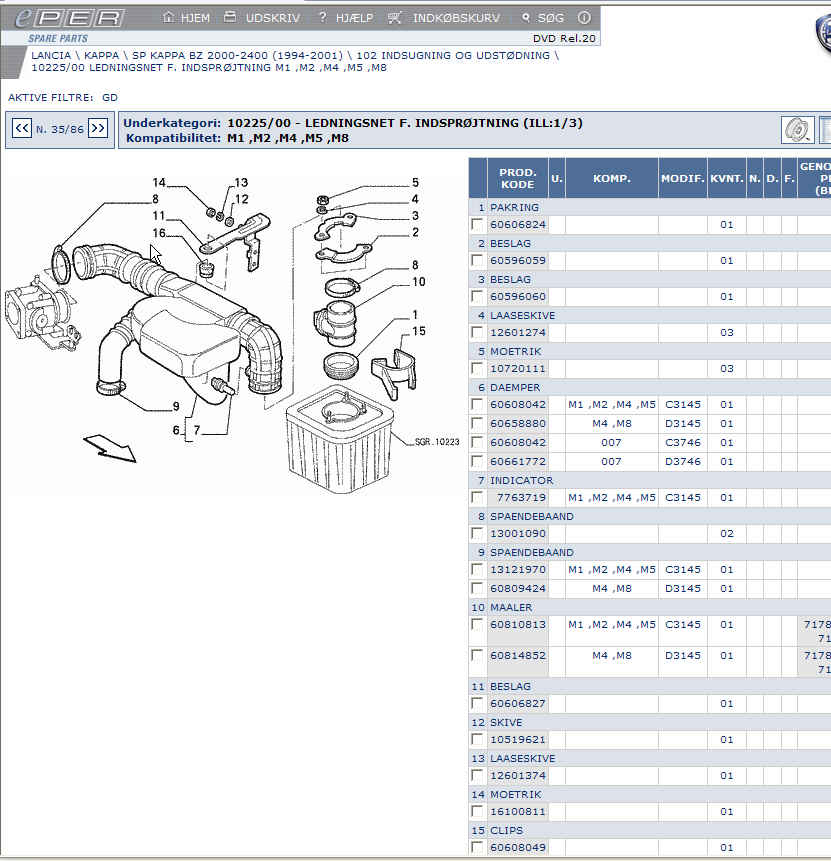Tick checkbox for part 16100811
Image resolution: width=831 pixels, height=861 pixels.
(x=477, y=812)
